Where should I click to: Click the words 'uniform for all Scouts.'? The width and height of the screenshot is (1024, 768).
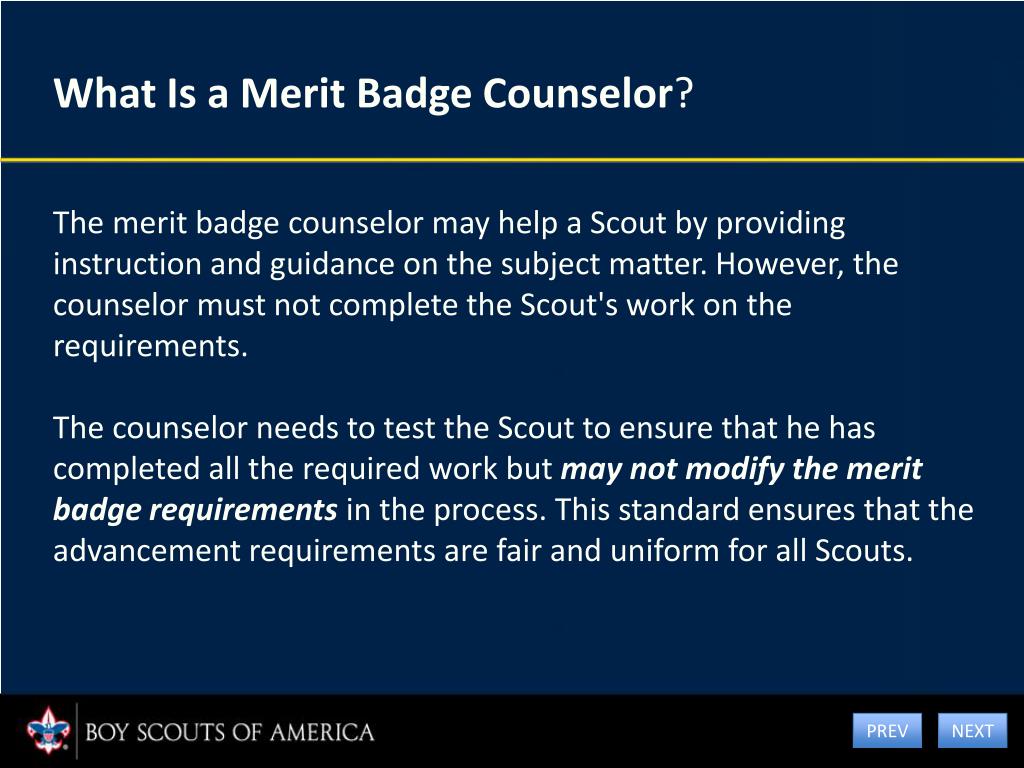761,551
